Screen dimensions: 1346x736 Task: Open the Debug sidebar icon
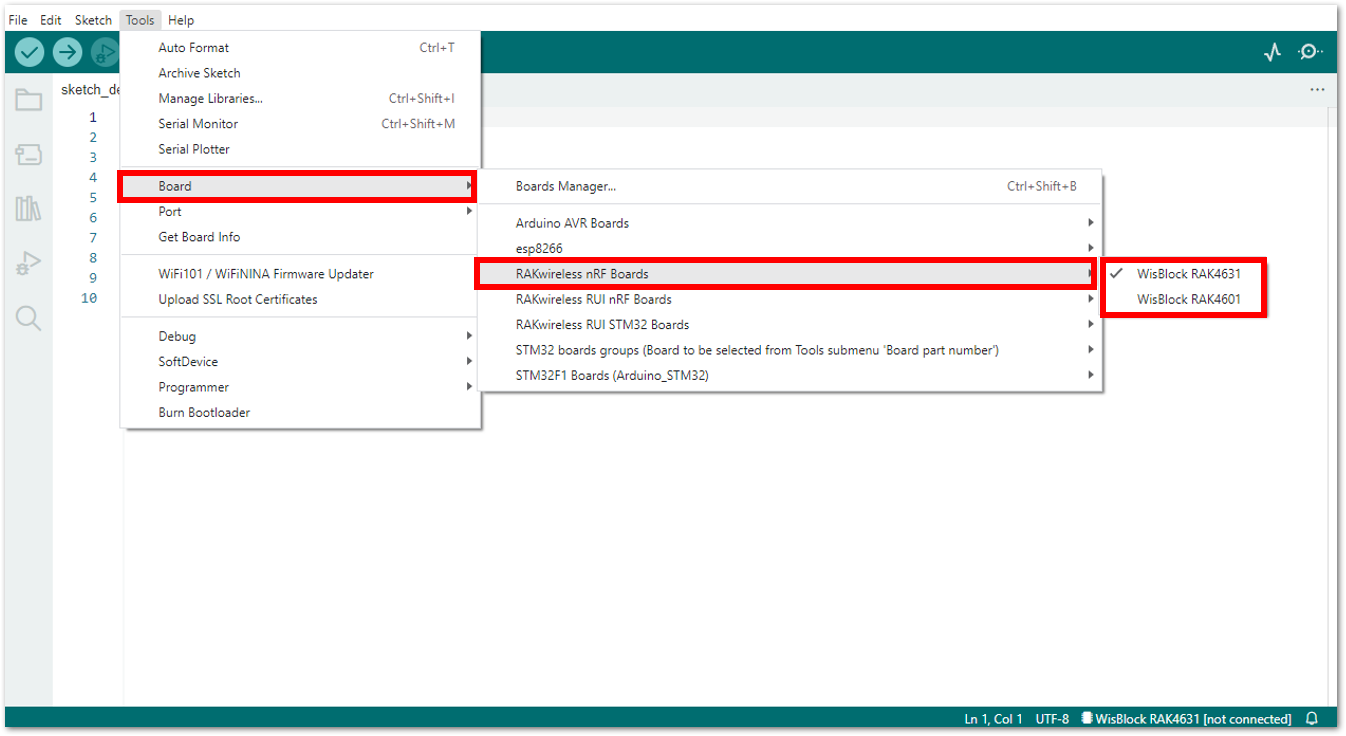[28, 264]
